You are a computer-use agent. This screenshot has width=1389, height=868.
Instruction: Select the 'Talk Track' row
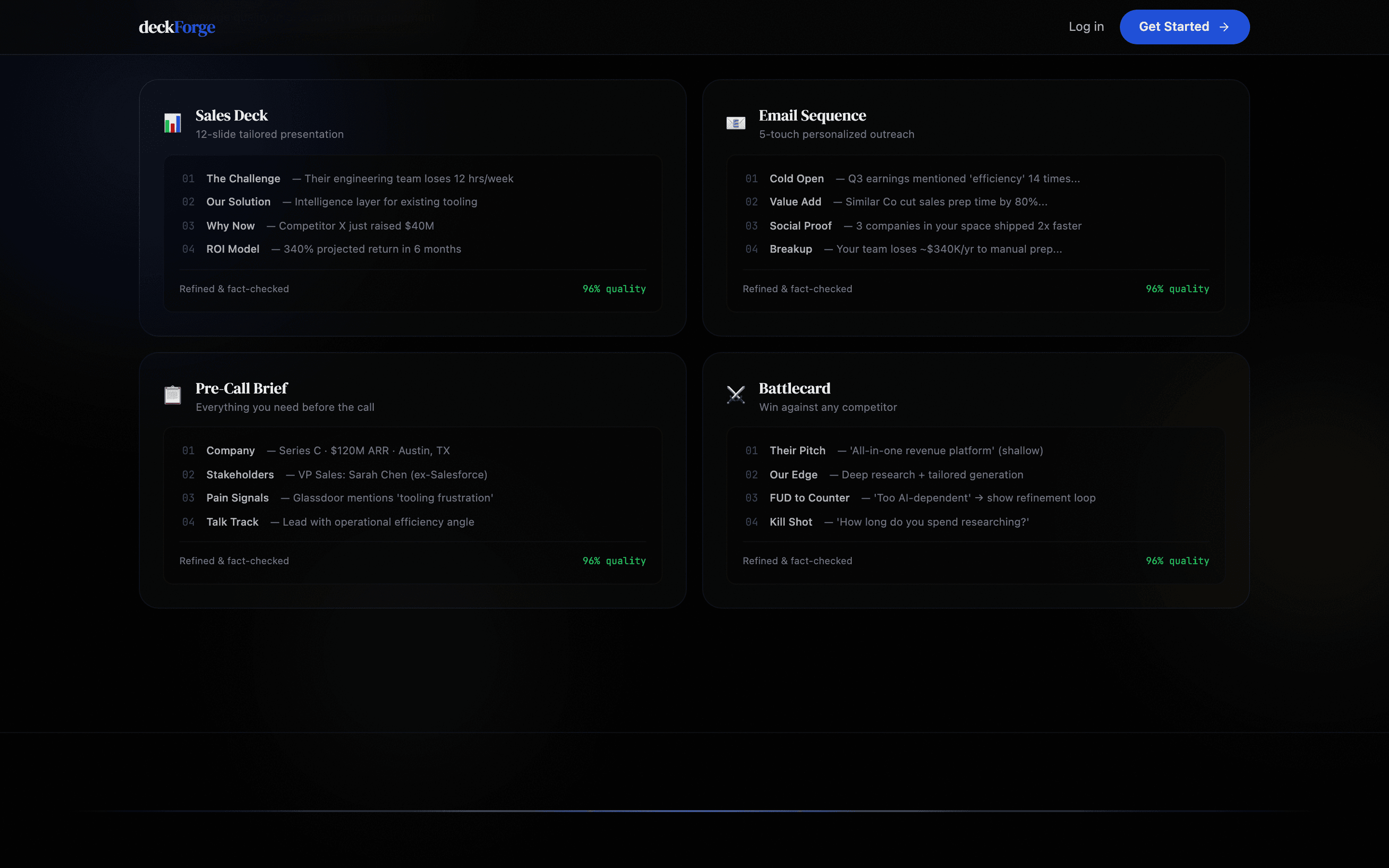pos(413,522)
